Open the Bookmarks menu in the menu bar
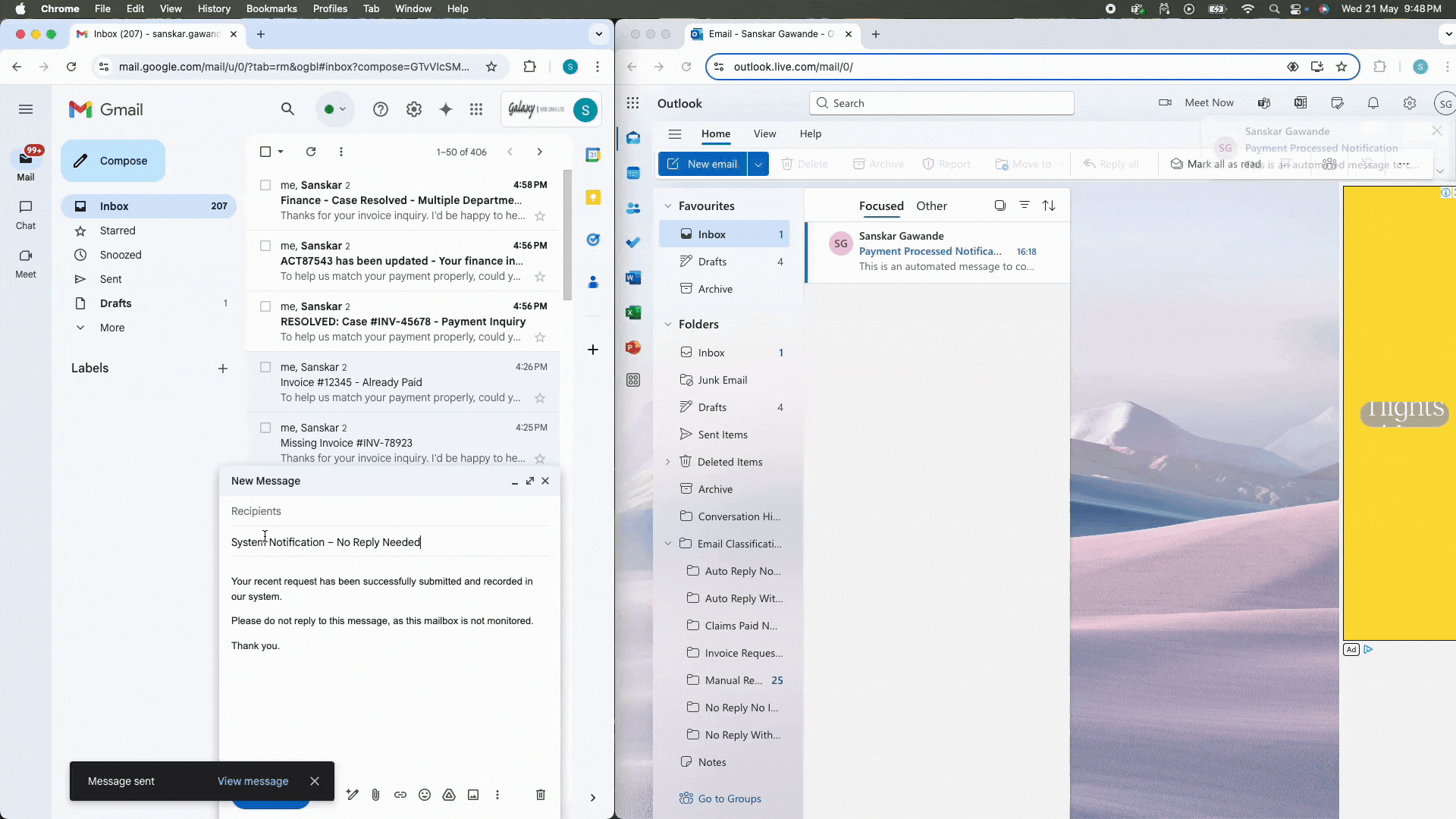 click(x=271, y=8)
